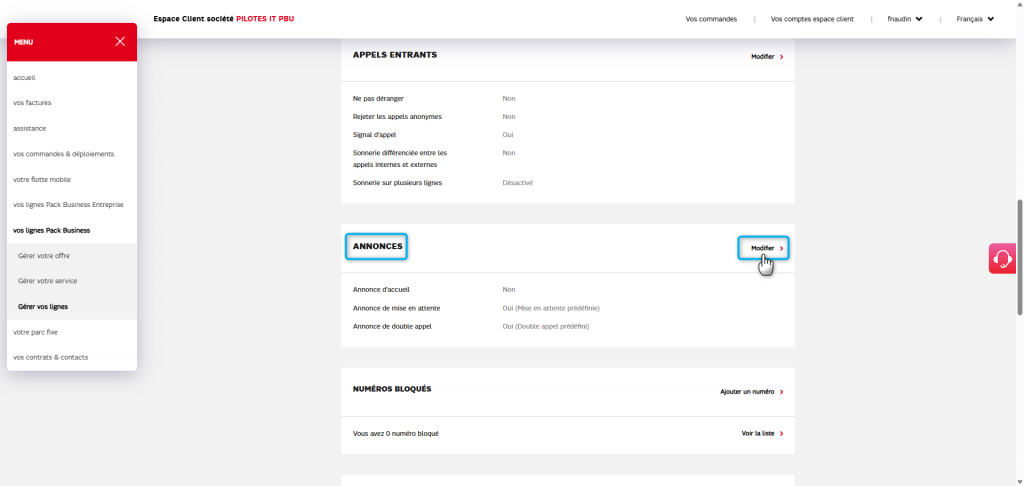Select assistance in the side menu
This screenshot has width=1024, height=486.
[x=30, y=128]
